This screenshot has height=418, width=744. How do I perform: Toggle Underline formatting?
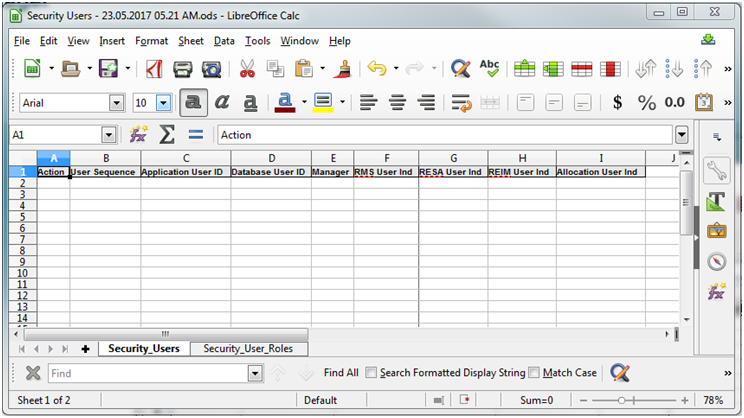click(251, 102)
